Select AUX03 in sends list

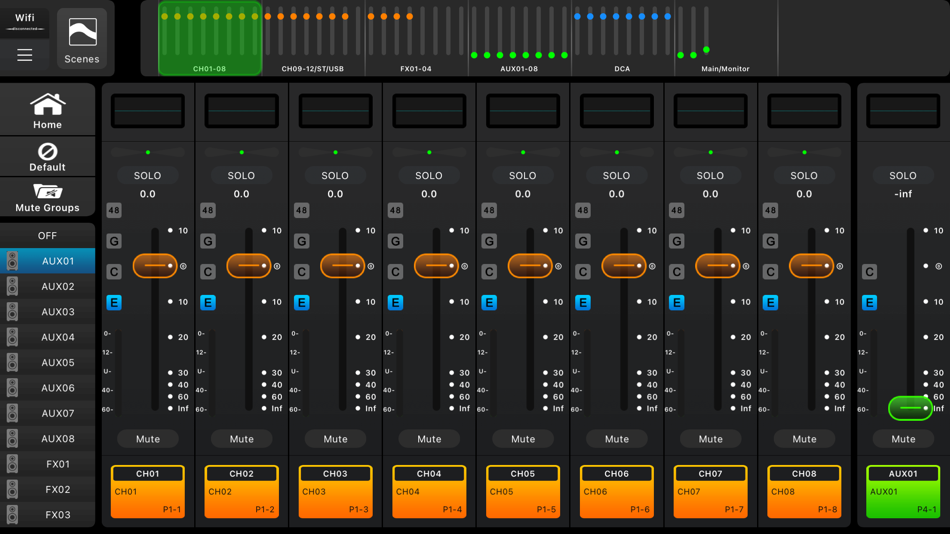[47, 312]
